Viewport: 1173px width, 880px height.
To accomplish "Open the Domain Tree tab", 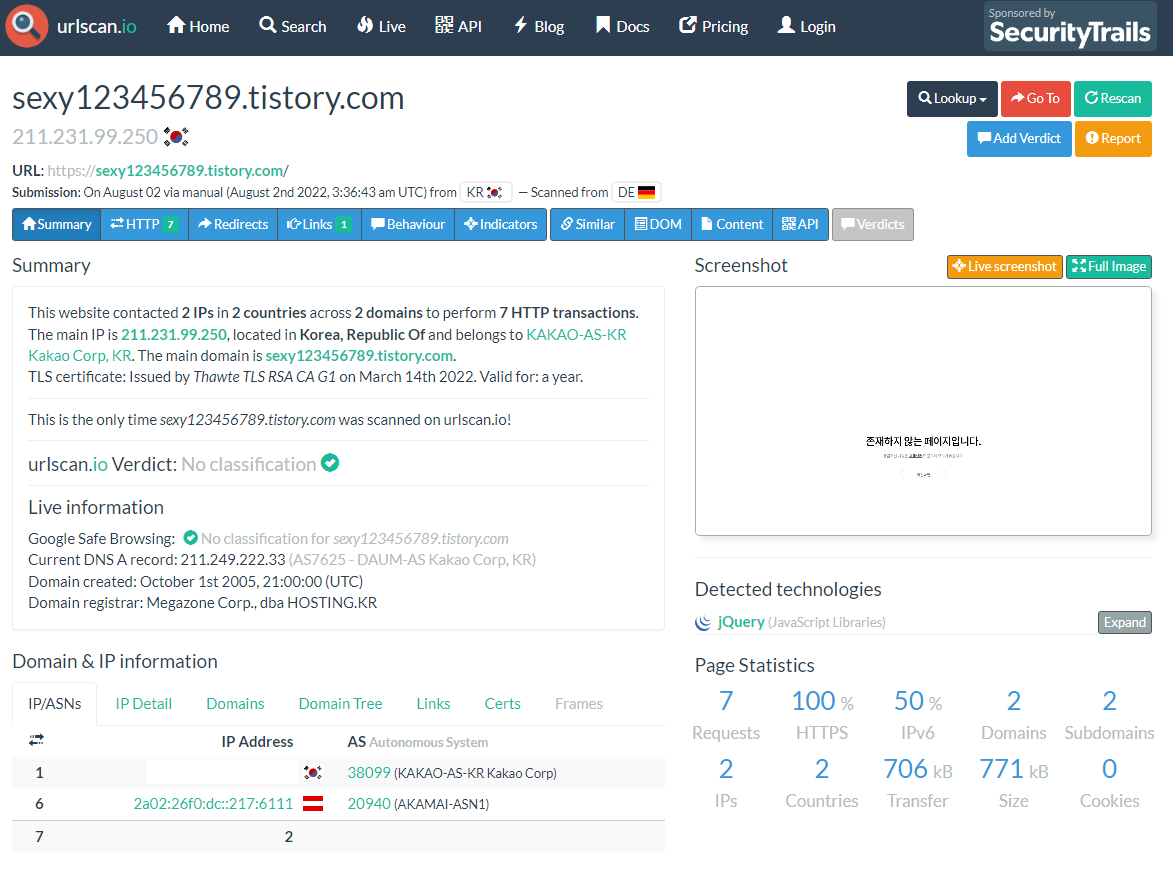I will 340,703.
